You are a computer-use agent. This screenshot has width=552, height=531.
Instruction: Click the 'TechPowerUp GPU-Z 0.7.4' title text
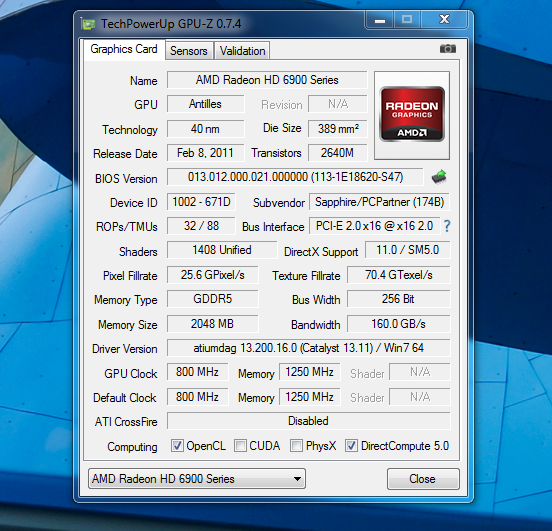171,24
